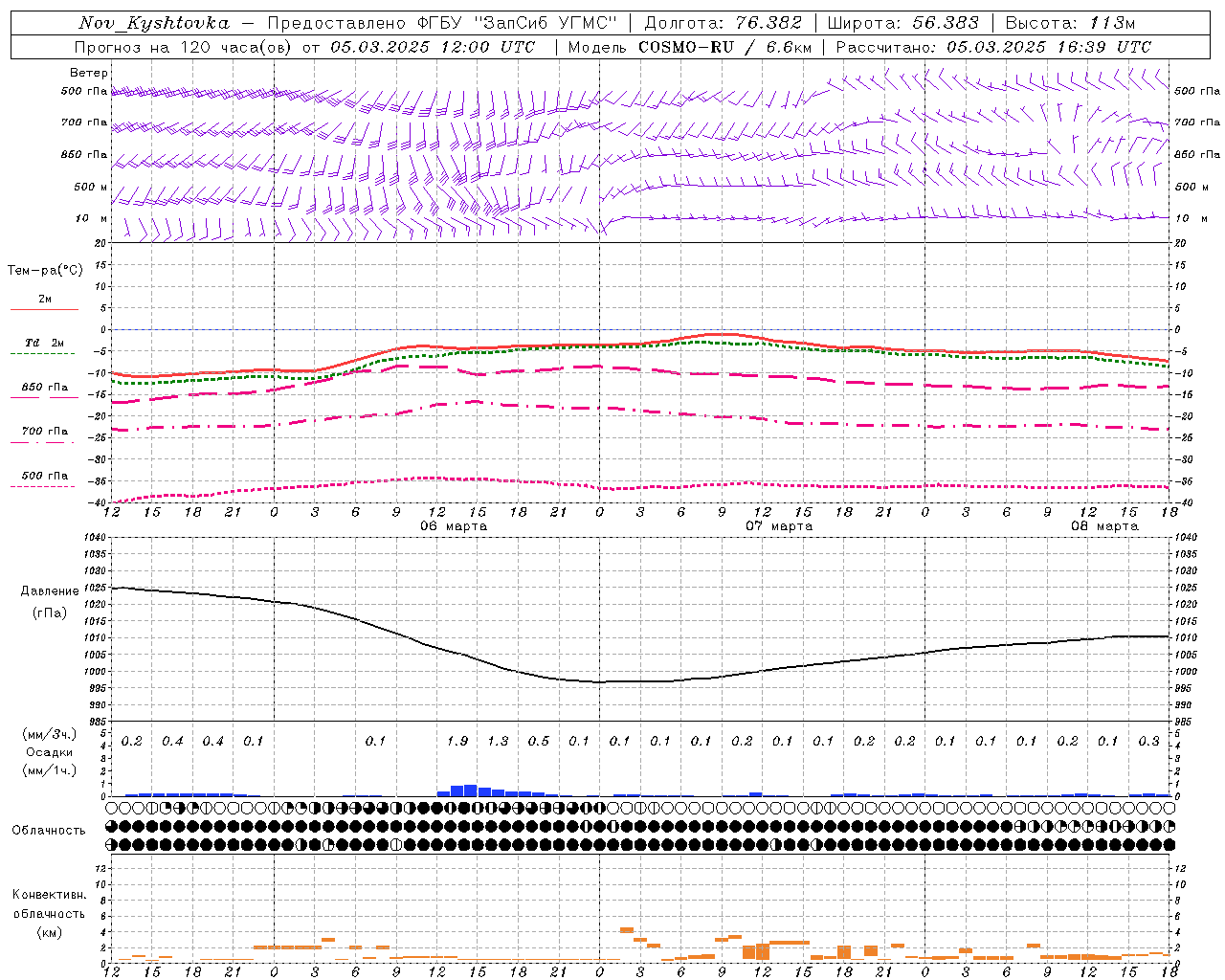
Task: Click the "06 марта" date label
Action: (454, 526)
